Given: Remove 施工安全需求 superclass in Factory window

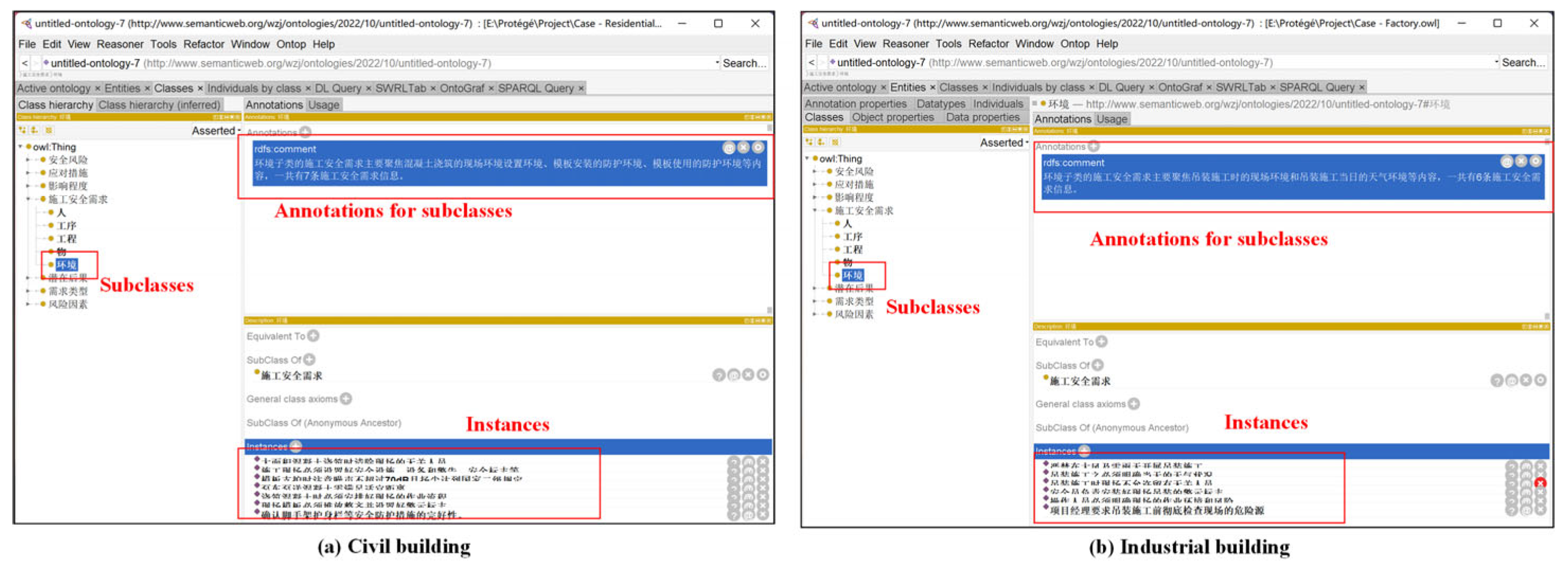Looking at the screenshot, I should (1526, 381).
